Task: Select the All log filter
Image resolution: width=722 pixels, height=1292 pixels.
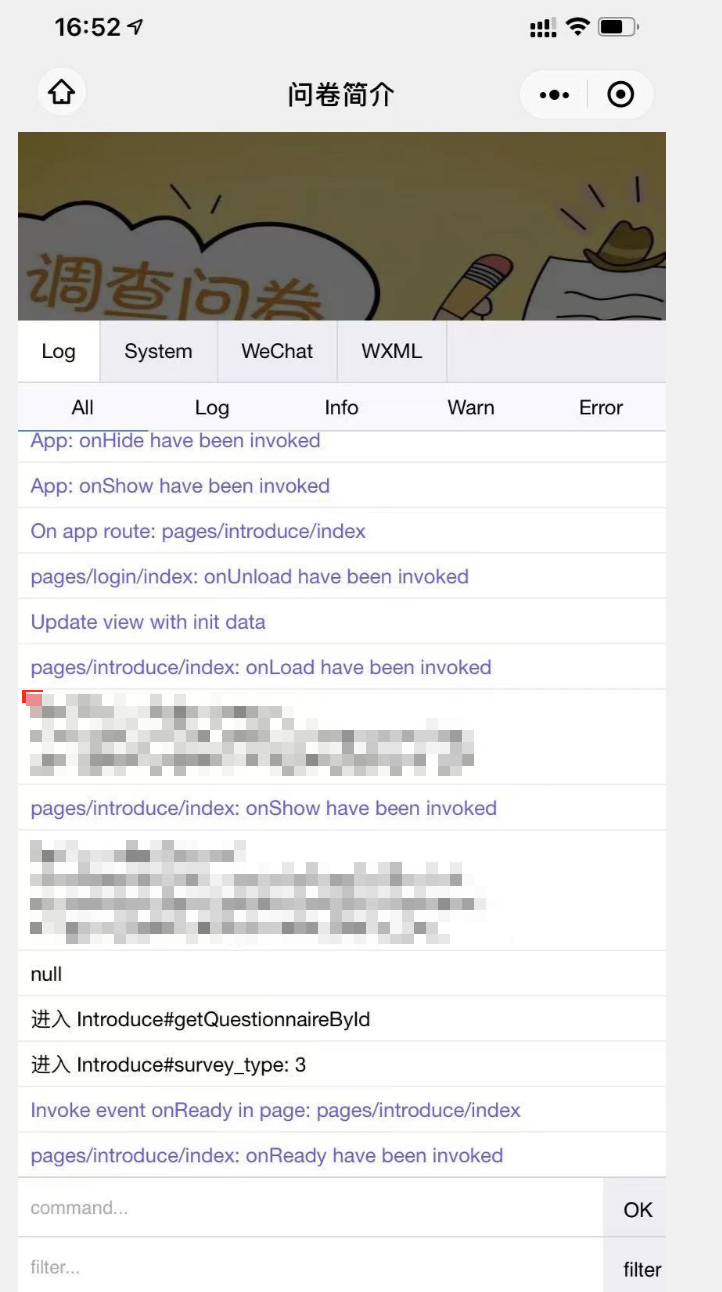Action: coord(83,407)
